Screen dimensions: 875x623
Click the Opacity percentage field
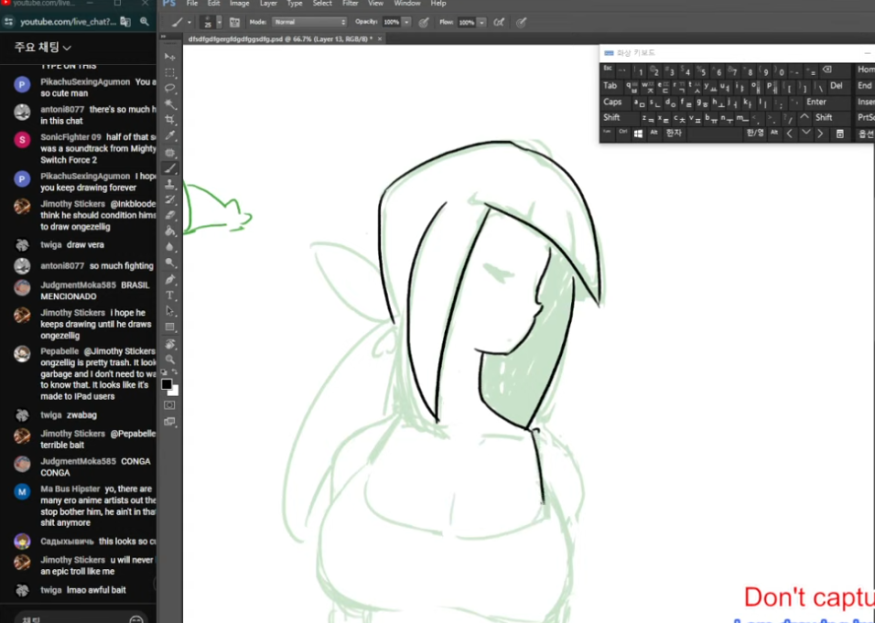pos(389,21)
